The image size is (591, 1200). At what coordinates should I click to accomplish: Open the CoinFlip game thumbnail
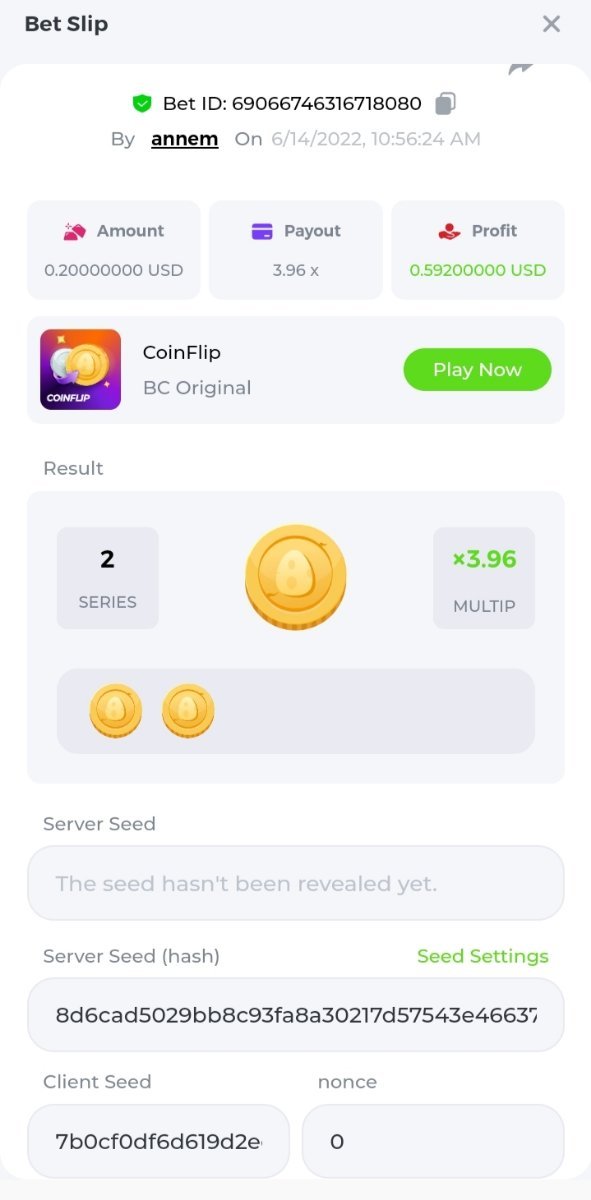point(80,370)
